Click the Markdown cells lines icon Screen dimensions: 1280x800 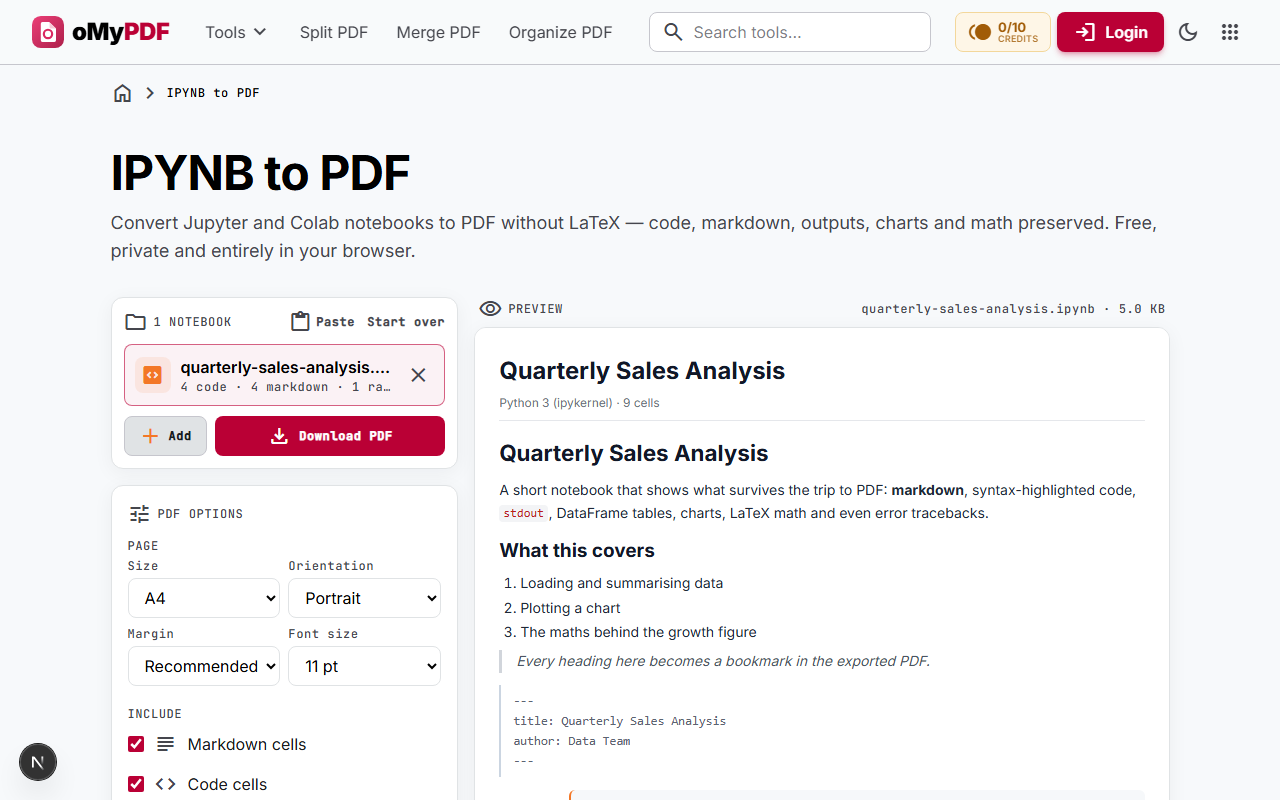(x=166, y=744)
